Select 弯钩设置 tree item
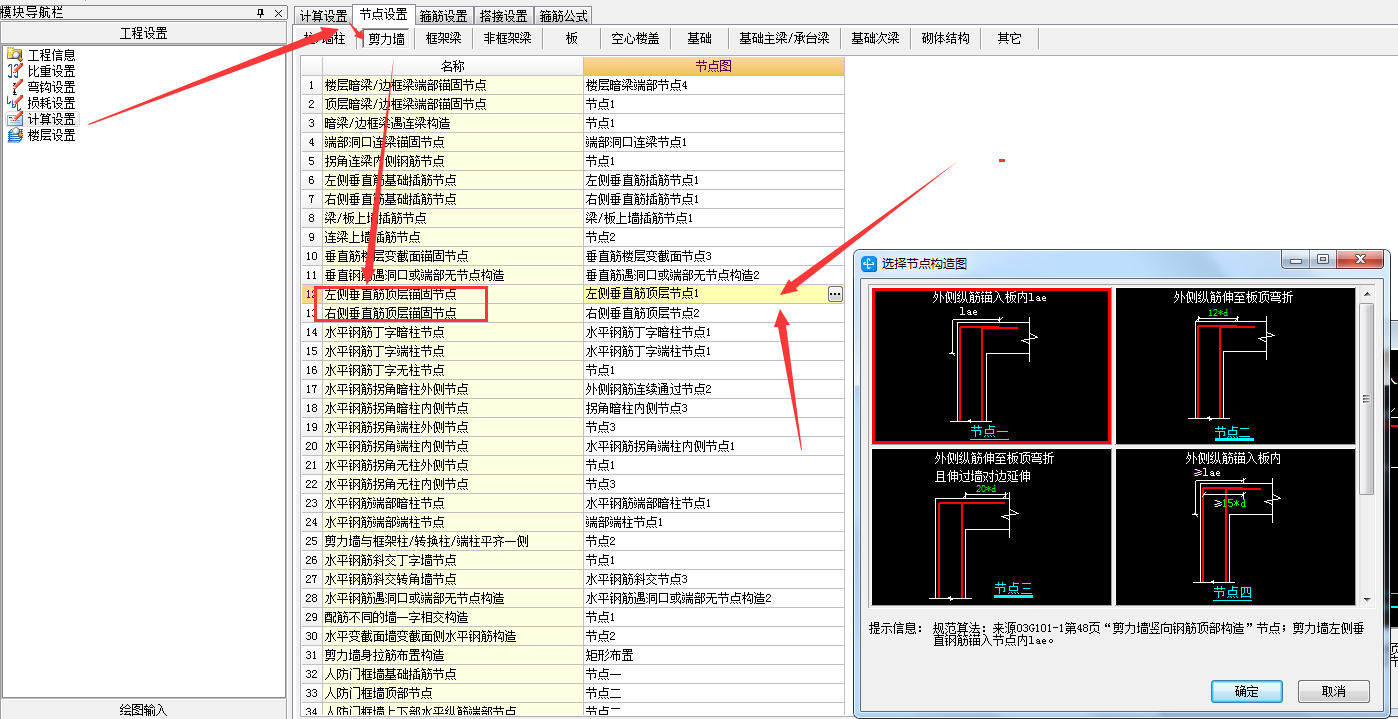 click(51, 87)
